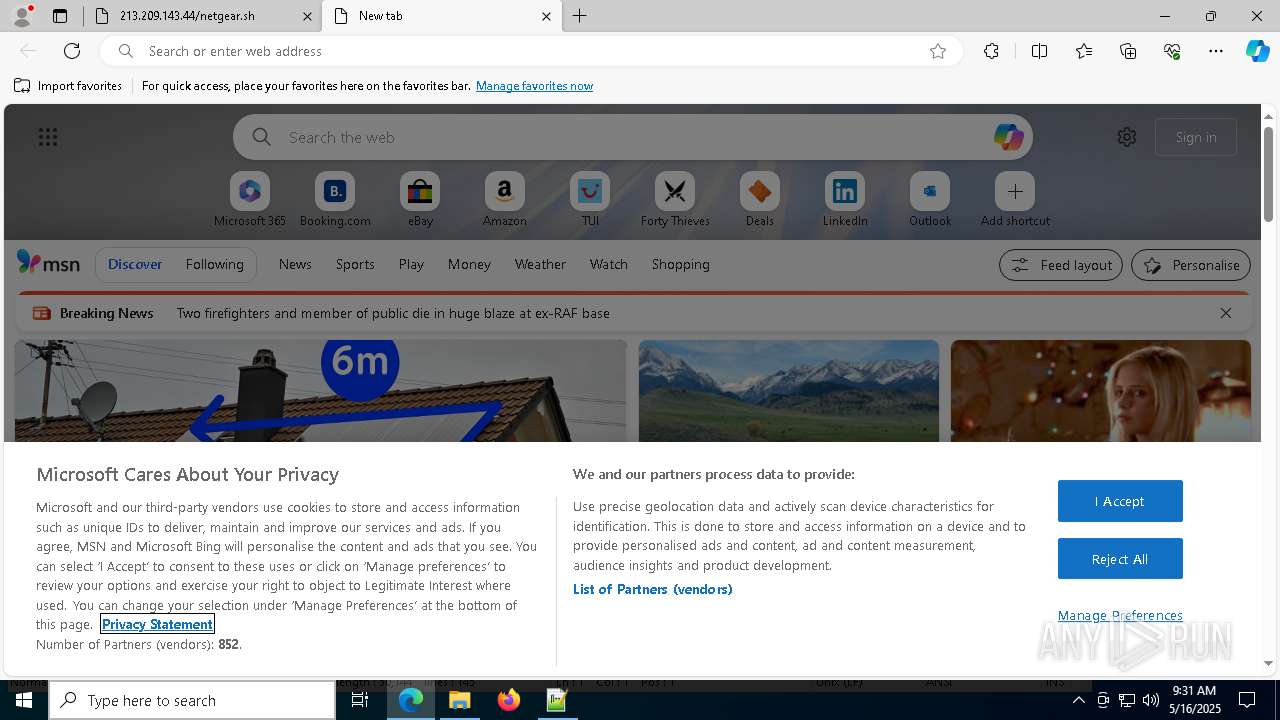
Task: Open the Microsoft 365 shortcut
Action: coord(250,199)
